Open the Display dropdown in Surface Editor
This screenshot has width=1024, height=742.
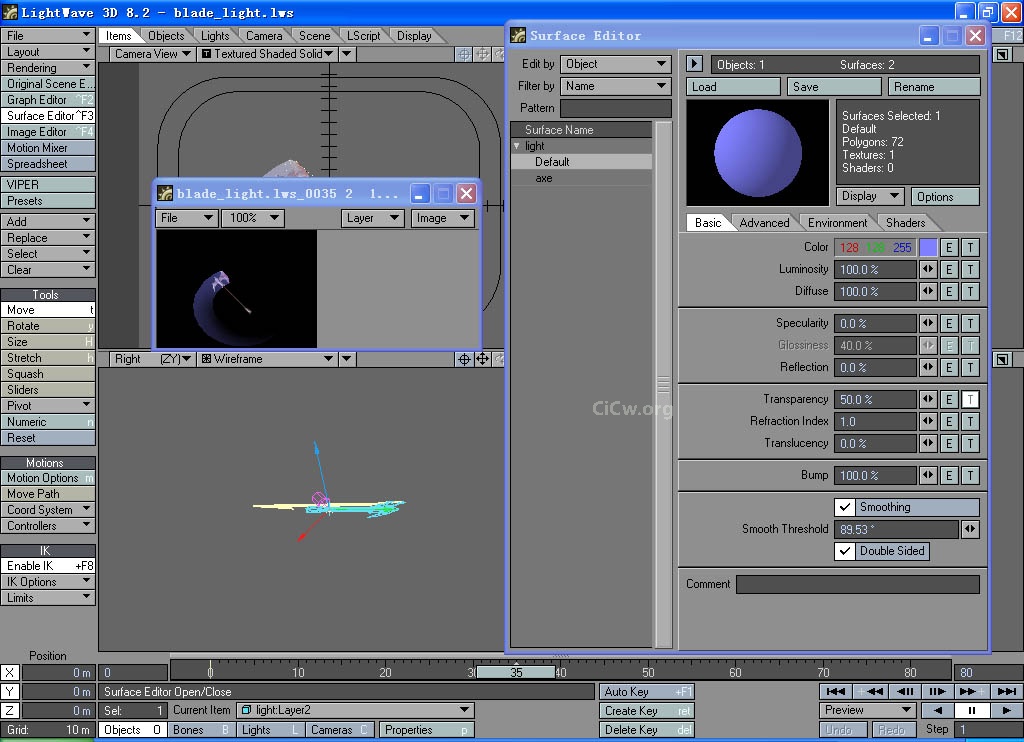pos(870,196)
